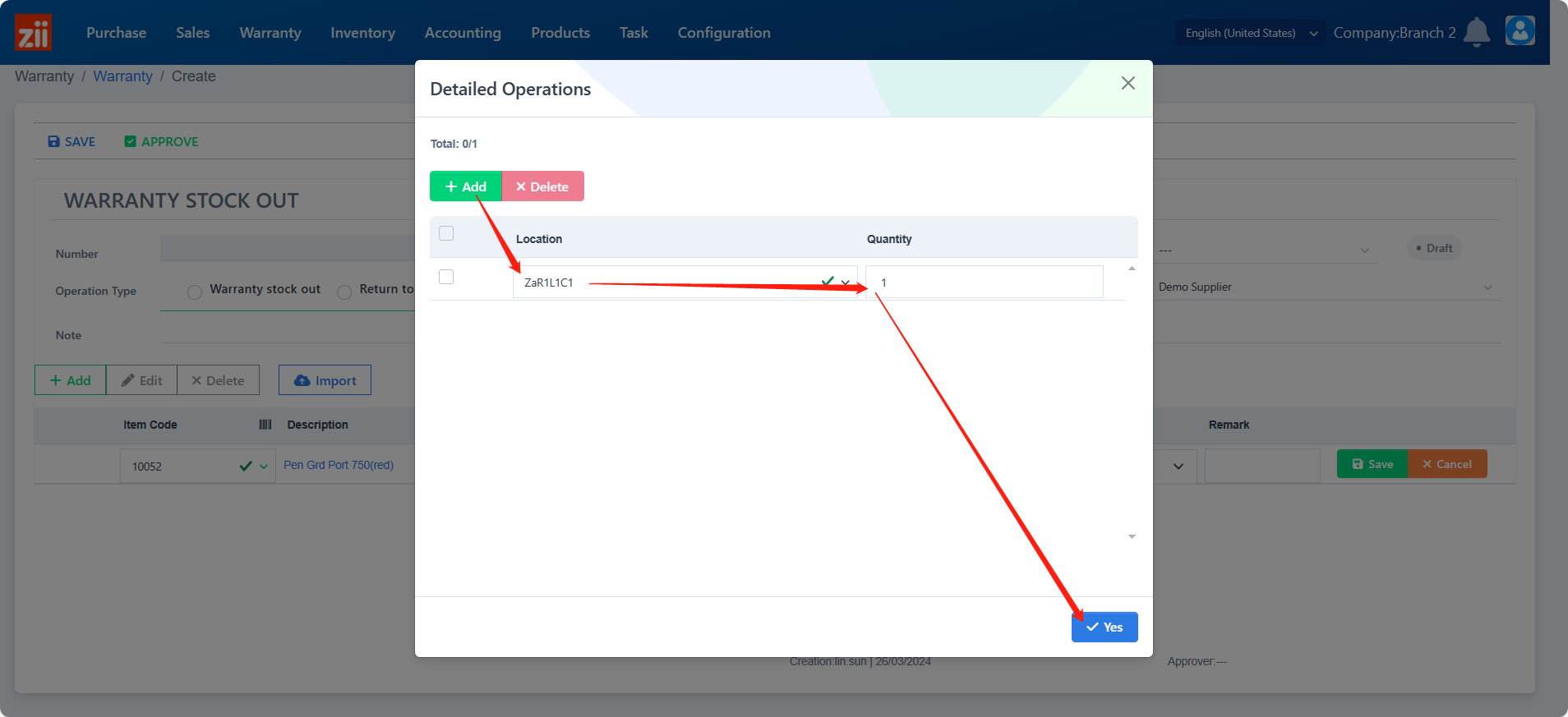
Task: Open the Purchase menu
Action: tap(116, 33)
